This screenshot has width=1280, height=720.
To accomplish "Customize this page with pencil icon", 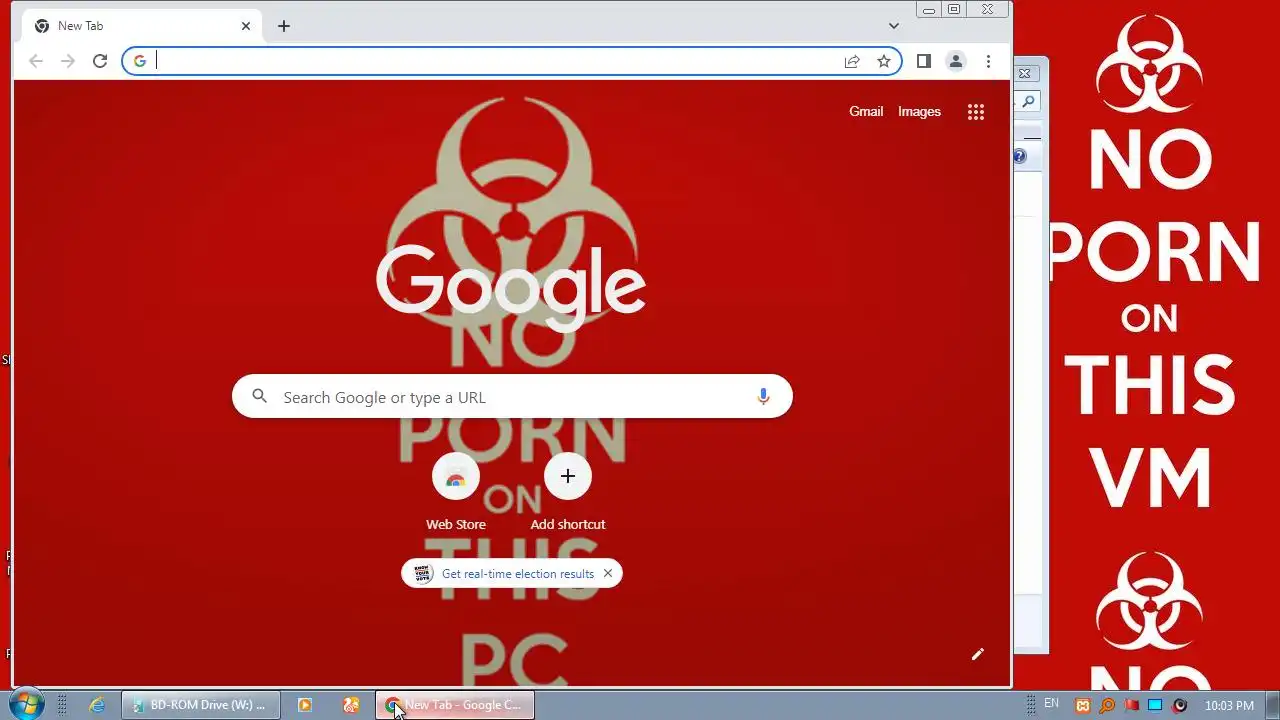I will [x=978, y=655].
